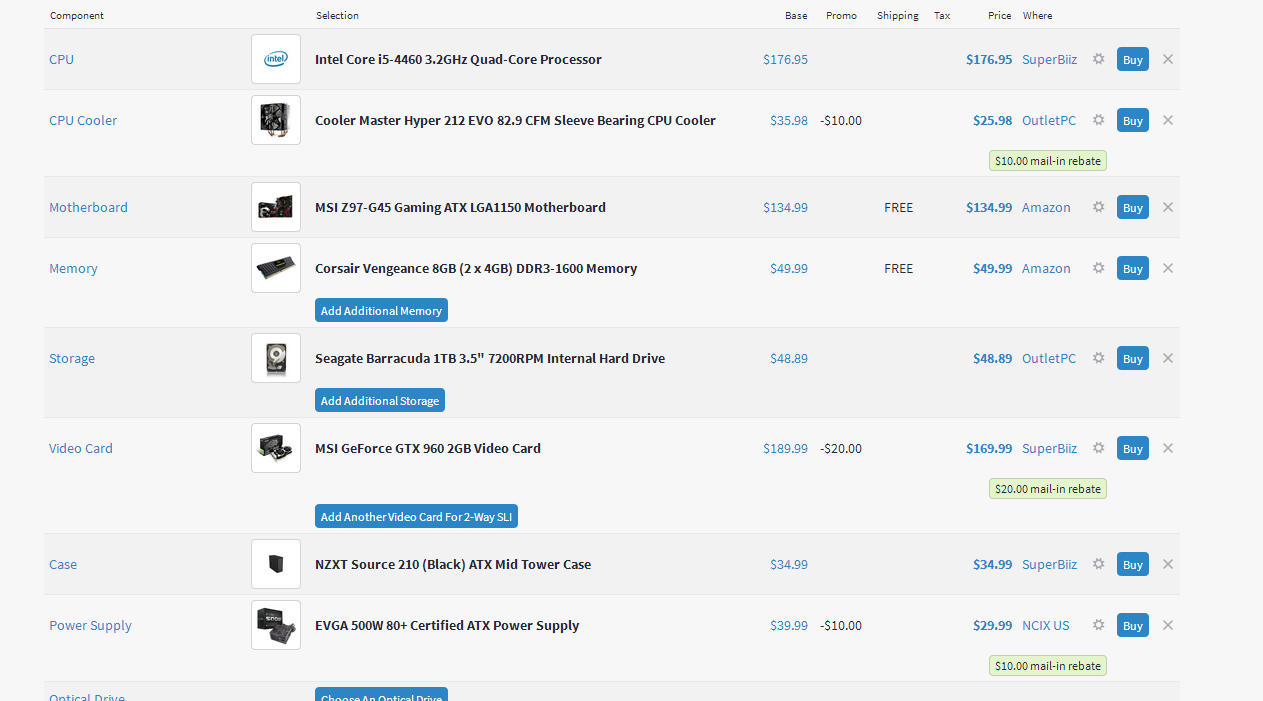Remove the MSI GTX 960 video card with X

[1168, 448]
